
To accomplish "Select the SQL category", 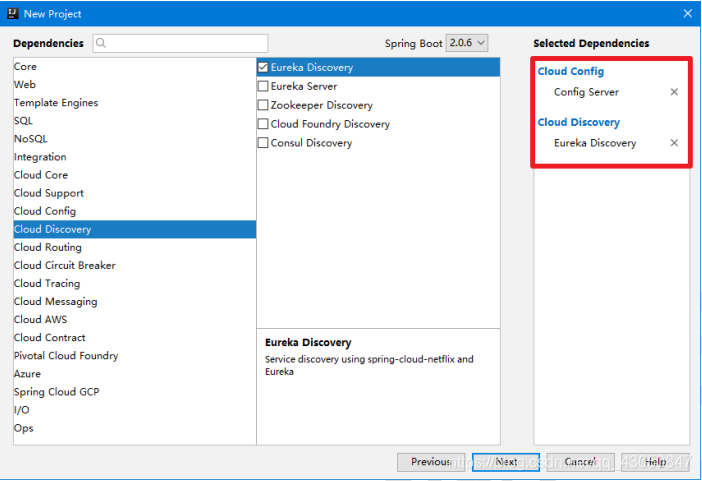I will 135,120.
